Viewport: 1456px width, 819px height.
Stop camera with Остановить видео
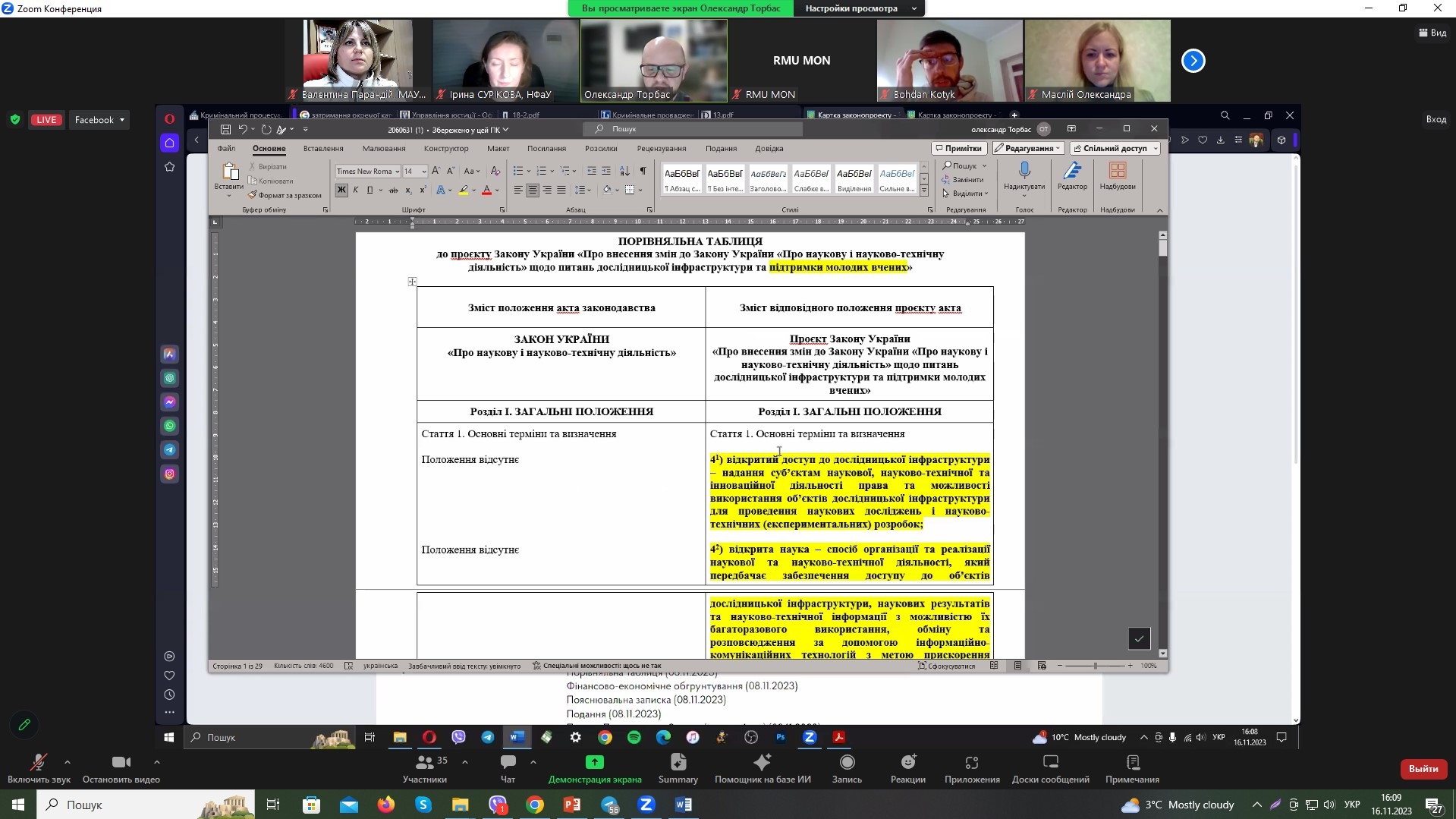click(121, 767)
